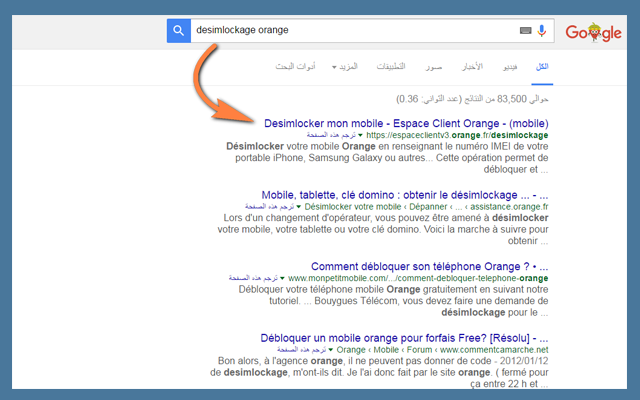Expand dropdown arrow beside monpetitmobile.com URL
The width and height of the screenshot is (640, 400).
[283, 278]
